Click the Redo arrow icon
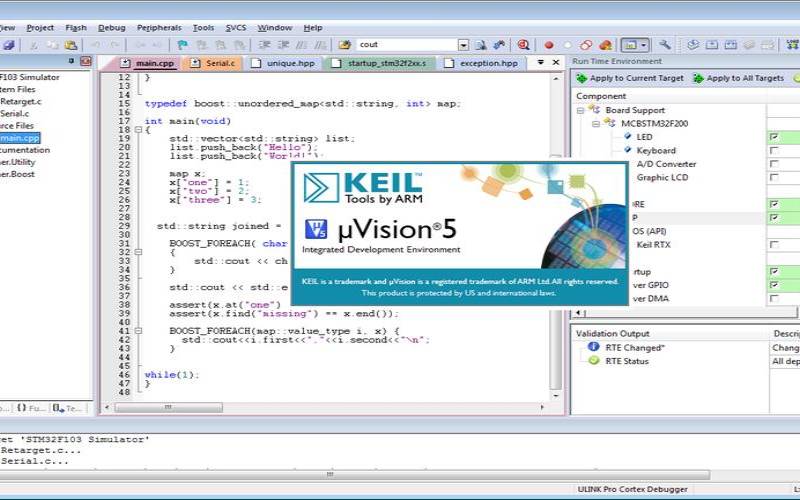Viewport: 800px width, 500px height. pos(115,45)
